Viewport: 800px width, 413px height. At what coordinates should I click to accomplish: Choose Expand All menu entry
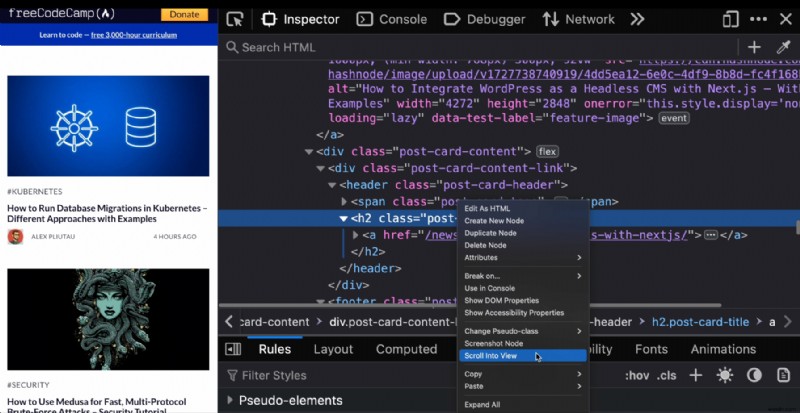pyautogui.click(x=523, y=405)
